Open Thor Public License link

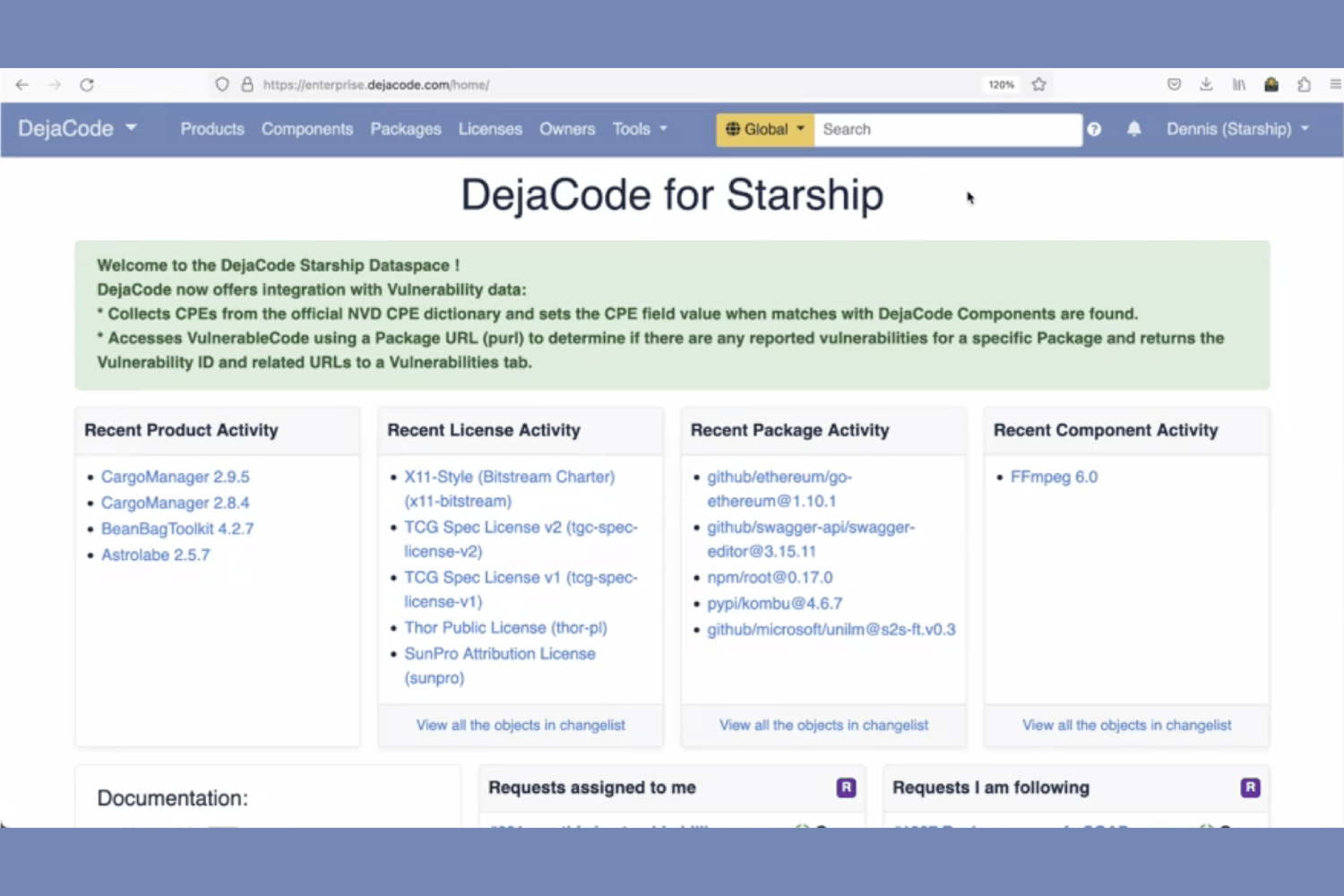[505, 627]
